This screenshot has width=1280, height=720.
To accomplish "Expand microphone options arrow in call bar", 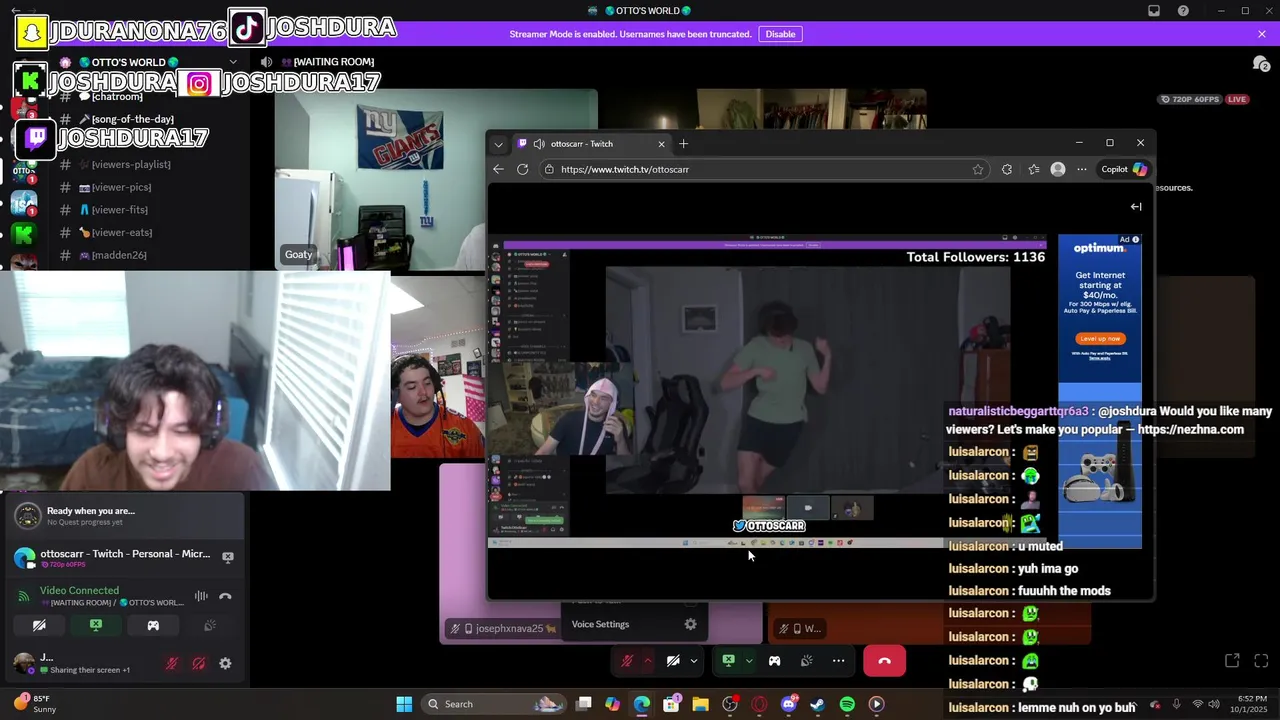I will [648, 661].
